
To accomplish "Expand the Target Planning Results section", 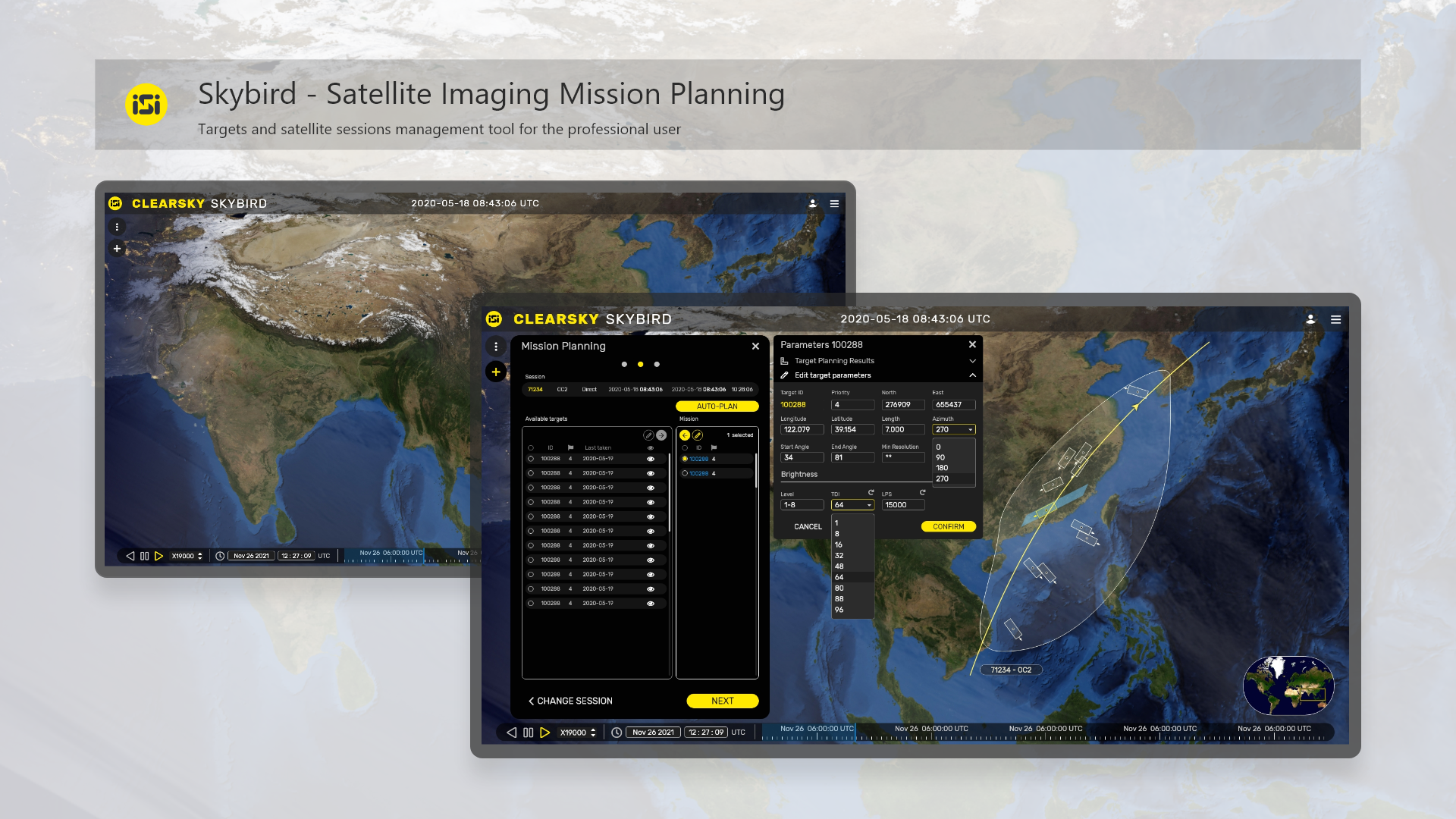I will [972, 361].
